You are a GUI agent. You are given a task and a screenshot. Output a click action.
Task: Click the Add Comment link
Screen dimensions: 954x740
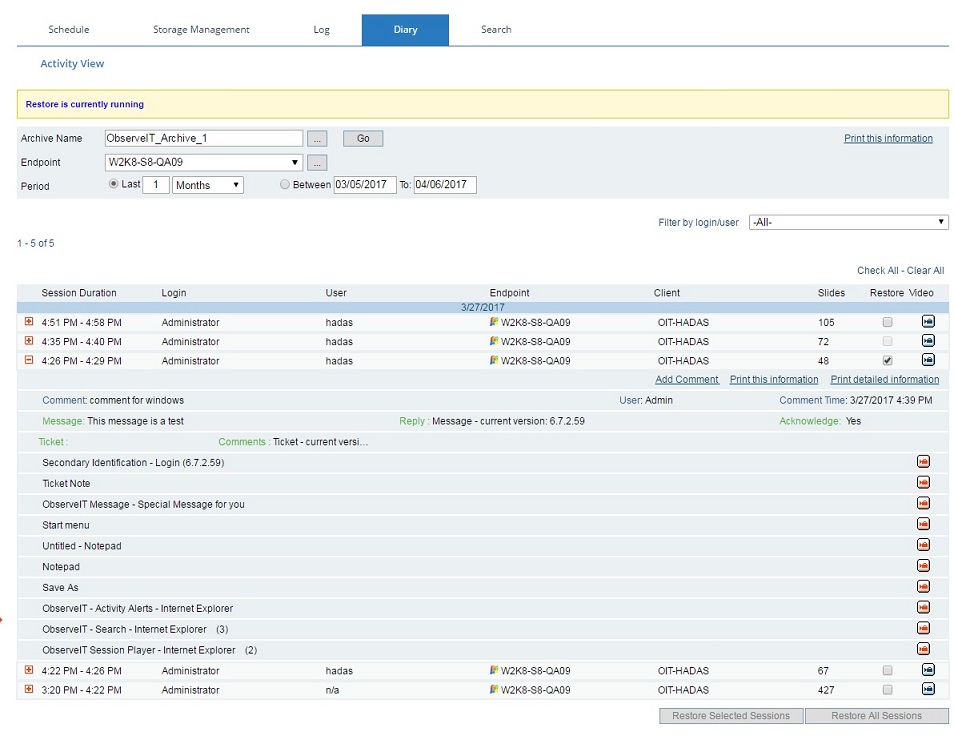(x=686, y=380)
